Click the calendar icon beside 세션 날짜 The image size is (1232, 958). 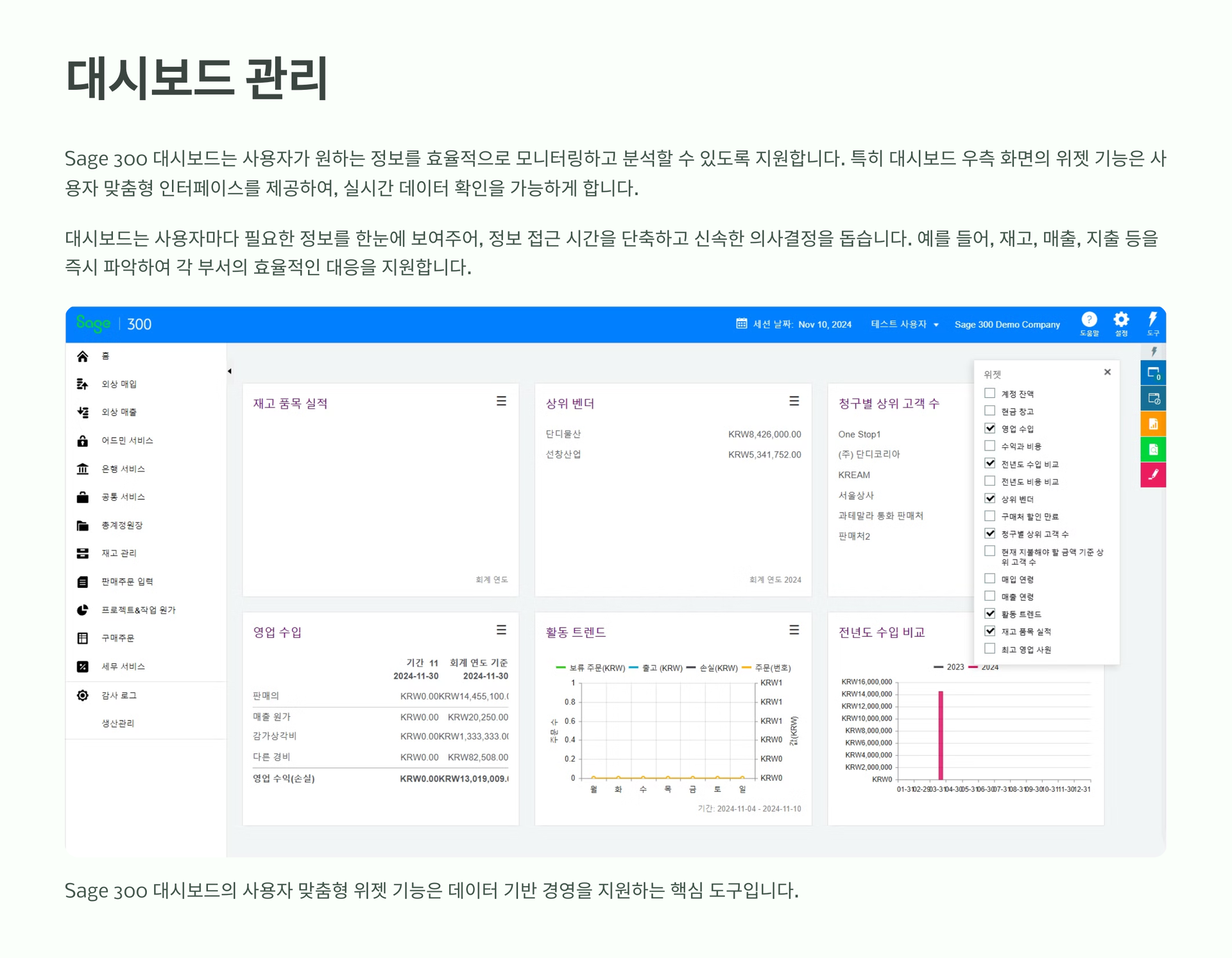[x=741, y=324]
